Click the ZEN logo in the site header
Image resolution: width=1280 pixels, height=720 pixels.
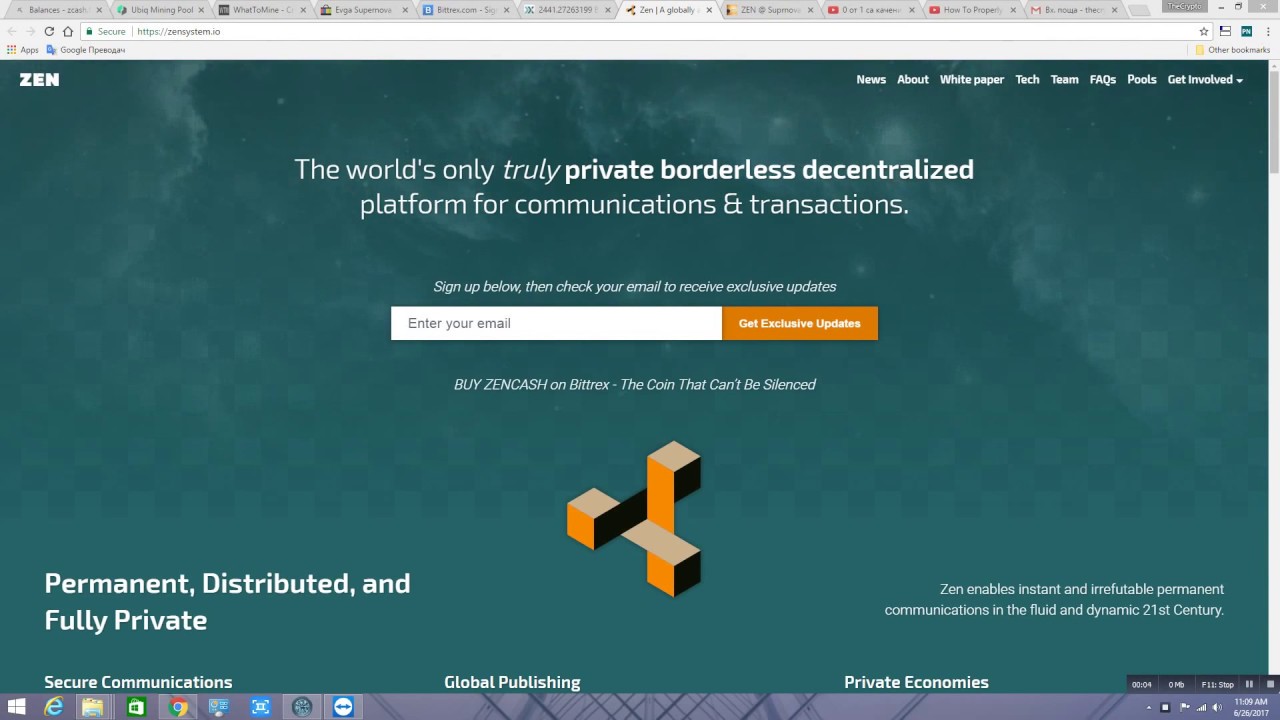[x=39, y=80]
